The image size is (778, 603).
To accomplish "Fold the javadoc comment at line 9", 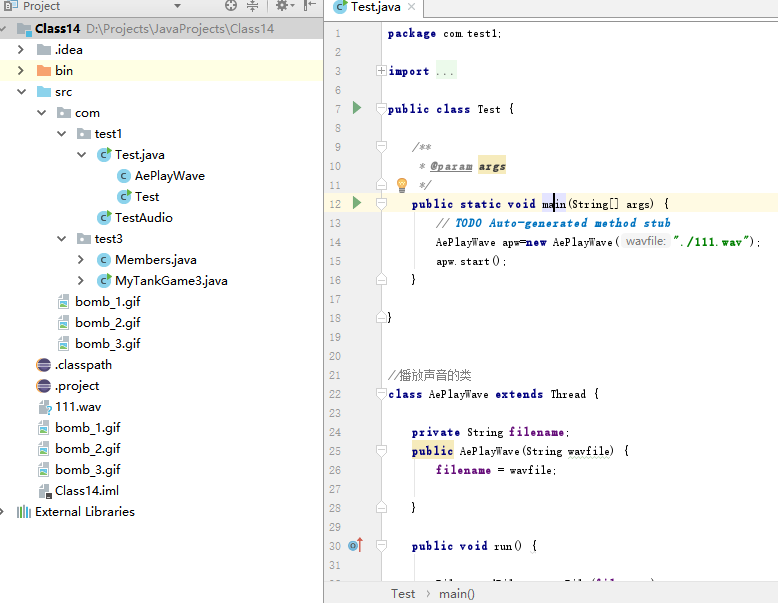I will tap(381, 146).
